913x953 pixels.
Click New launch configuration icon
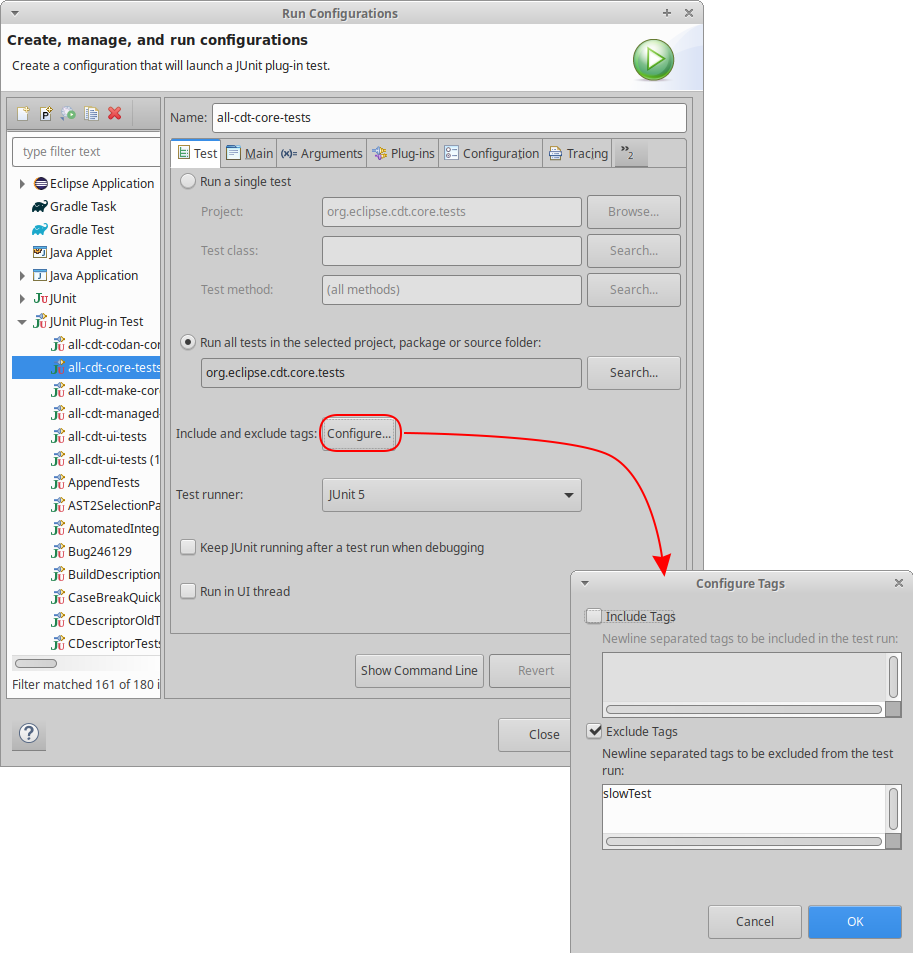click(x=23, y=114)
